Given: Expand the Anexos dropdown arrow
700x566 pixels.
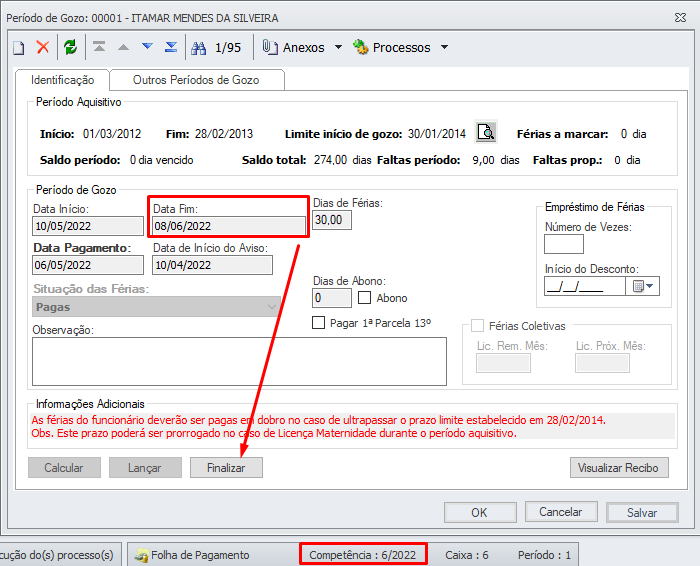Looking at the screenshot, I should [x=338, y=47].
